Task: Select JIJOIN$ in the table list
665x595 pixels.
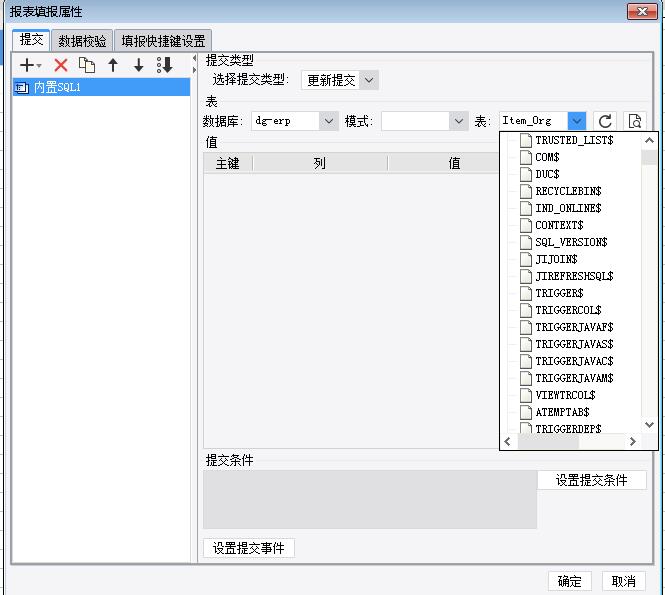Action: 556,259
